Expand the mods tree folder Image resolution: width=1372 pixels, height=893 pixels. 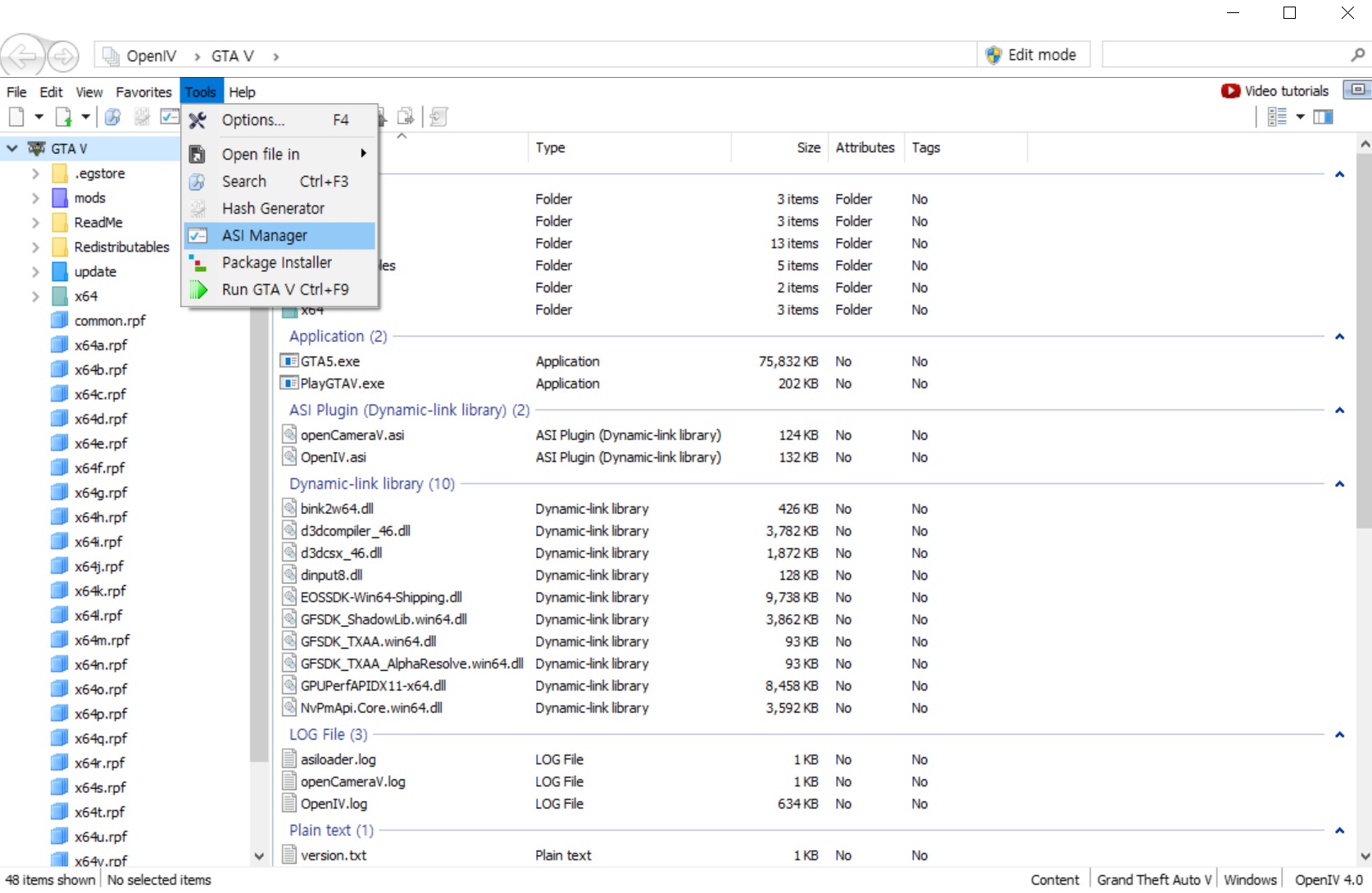click(35, 198)
